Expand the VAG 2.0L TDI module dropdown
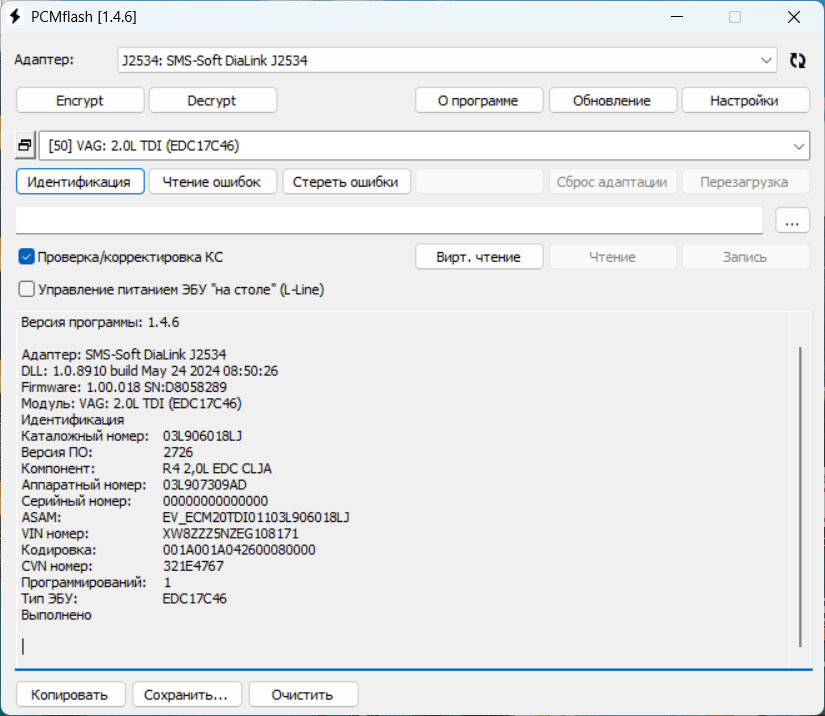Viewport: 825px width, 716px height. pos(424,146)
